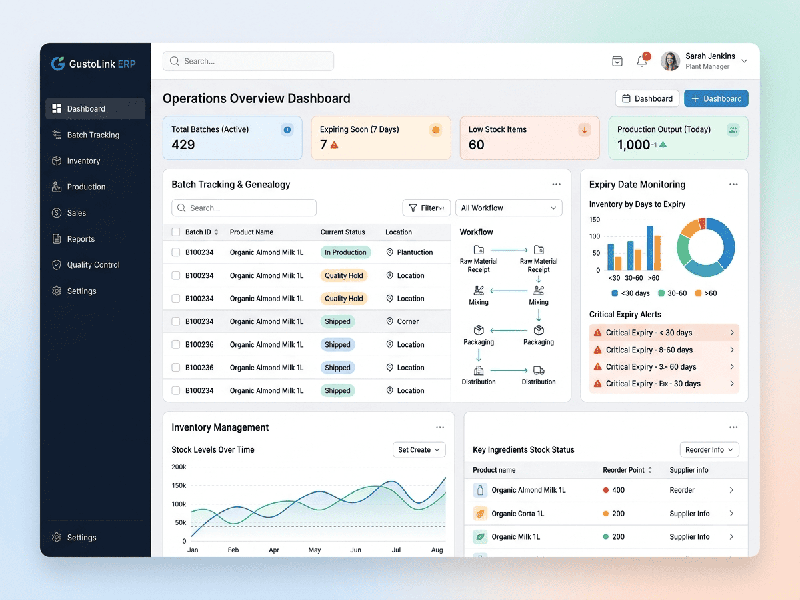Open the archive box icon in header
Viewport: 800px width, 600px height.
pyautogui.click(x=617, y=61)
